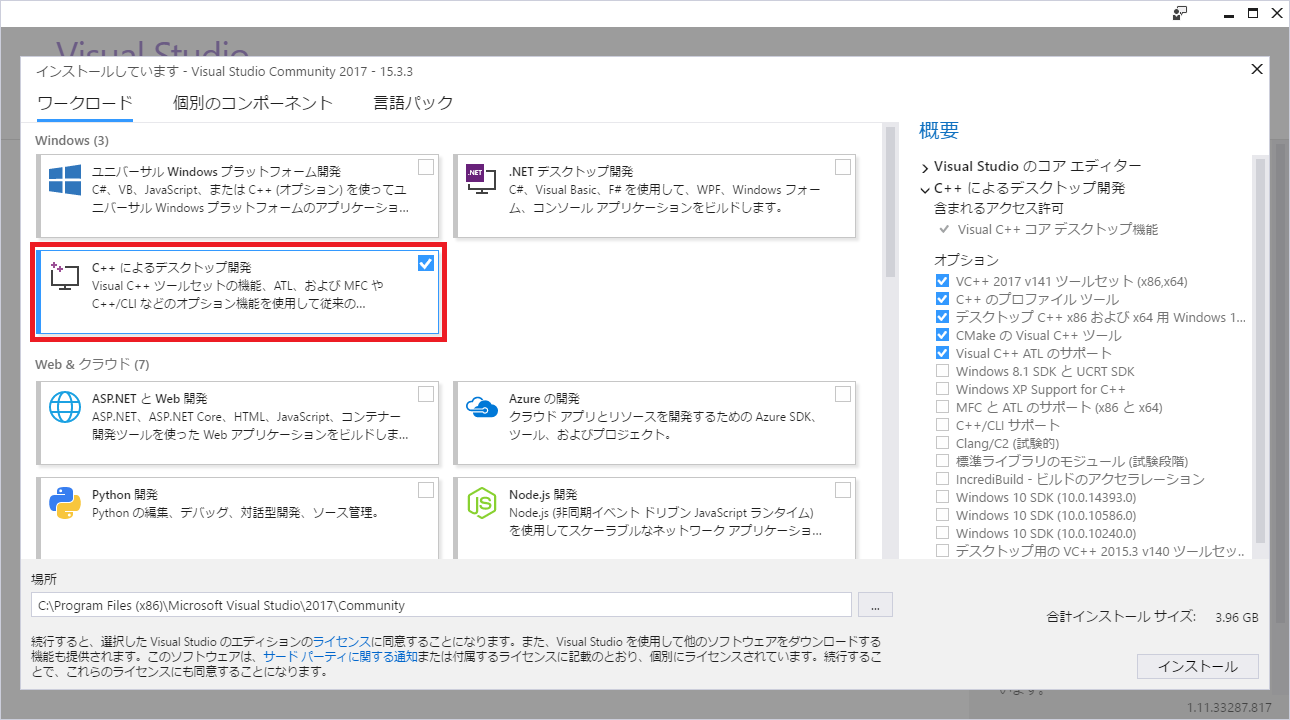
Task: Click the Universal Windows Platform workload icon
Action: pyautogui.click(x=65, y=181)
